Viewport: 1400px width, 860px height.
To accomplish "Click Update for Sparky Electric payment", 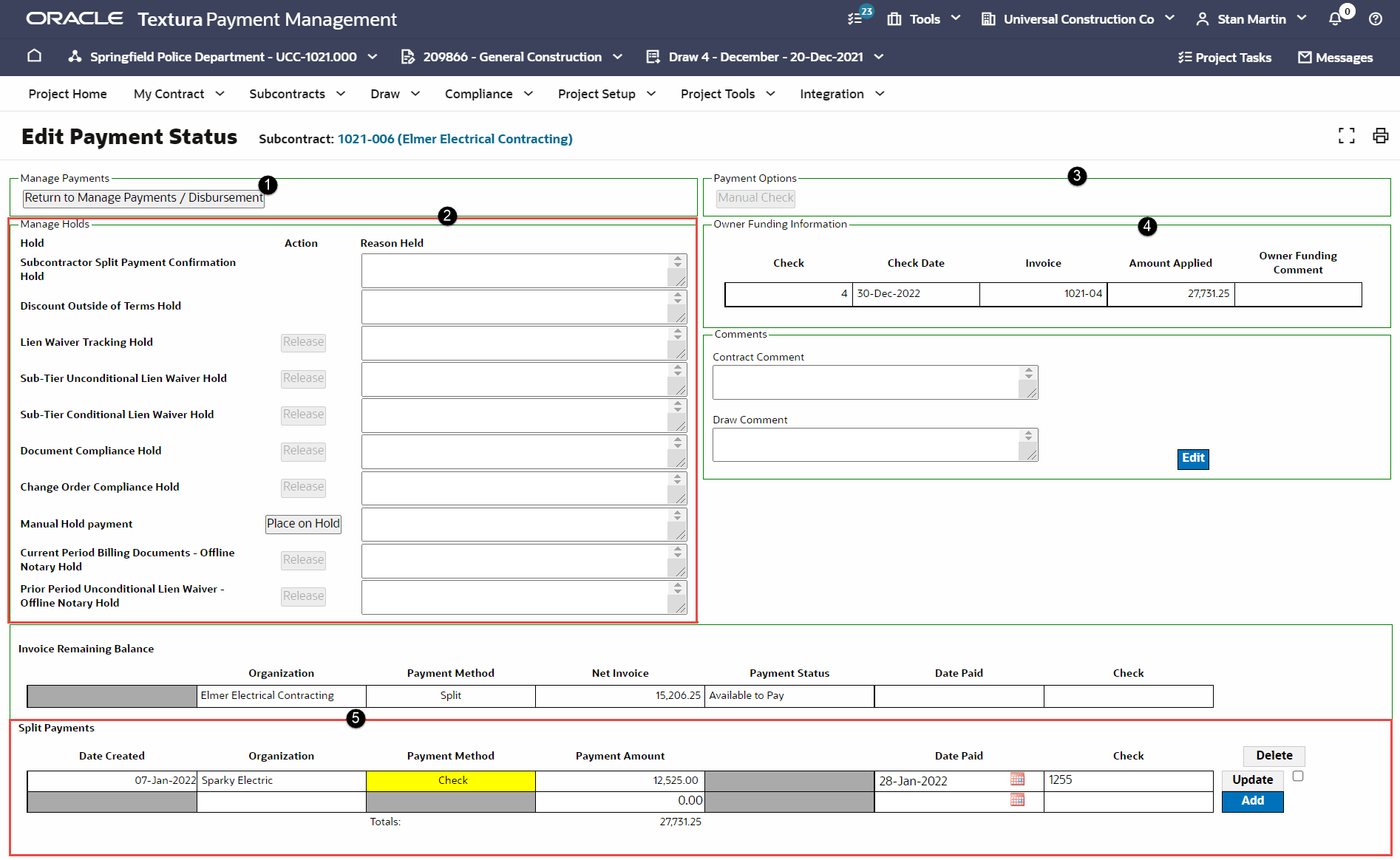I will pos(1252,780).
